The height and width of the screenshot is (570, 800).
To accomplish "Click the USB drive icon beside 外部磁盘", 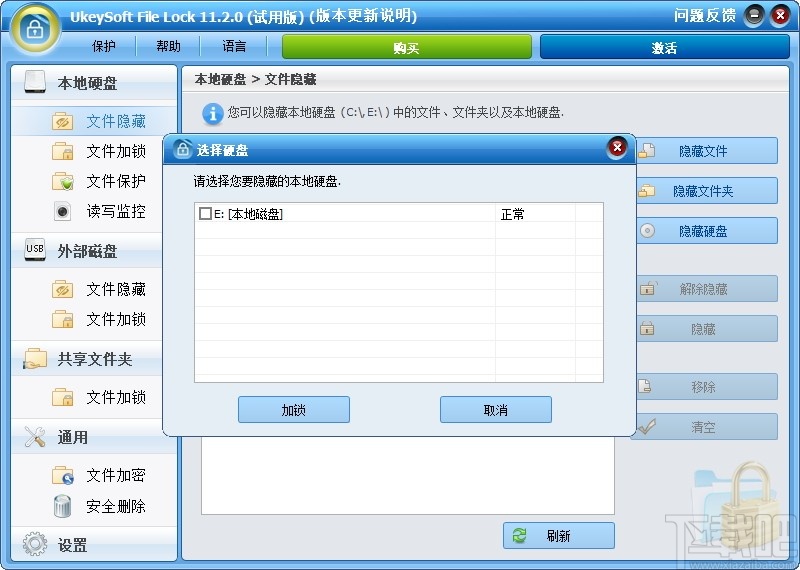I will [35, 250].
